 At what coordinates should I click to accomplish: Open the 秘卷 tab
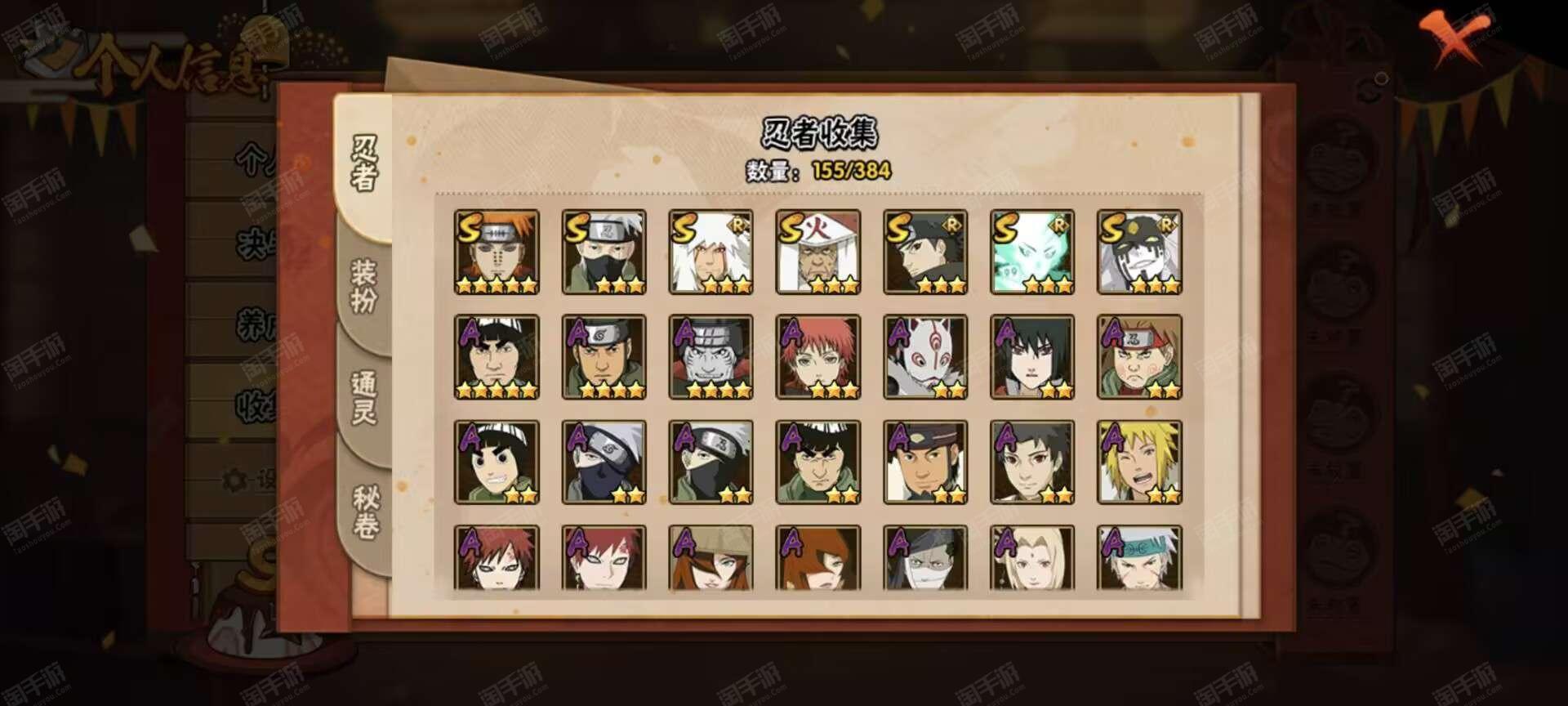364,512
